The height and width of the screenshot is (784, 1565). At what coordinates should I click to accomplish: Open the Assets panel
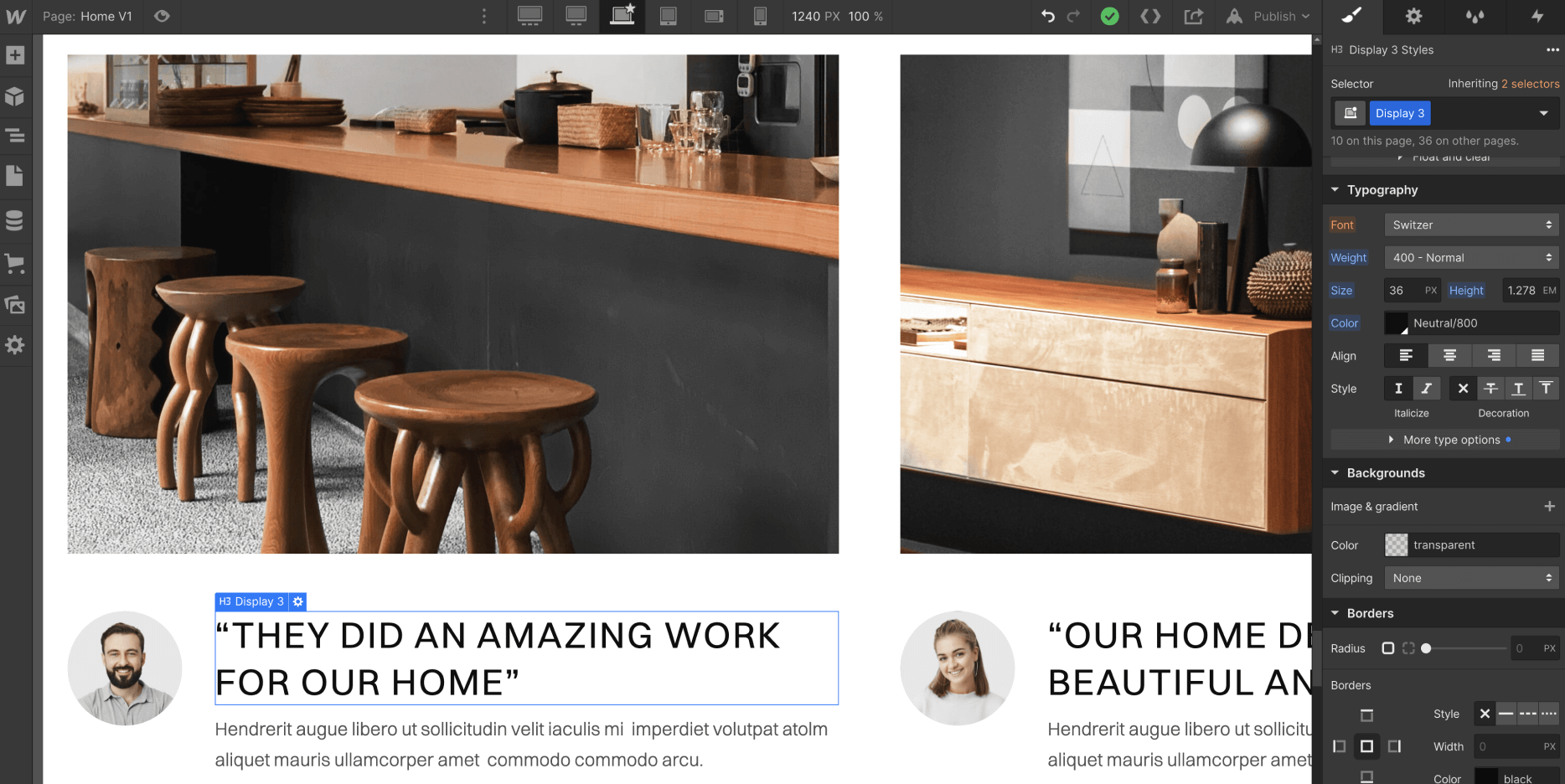tap(15, 304)
